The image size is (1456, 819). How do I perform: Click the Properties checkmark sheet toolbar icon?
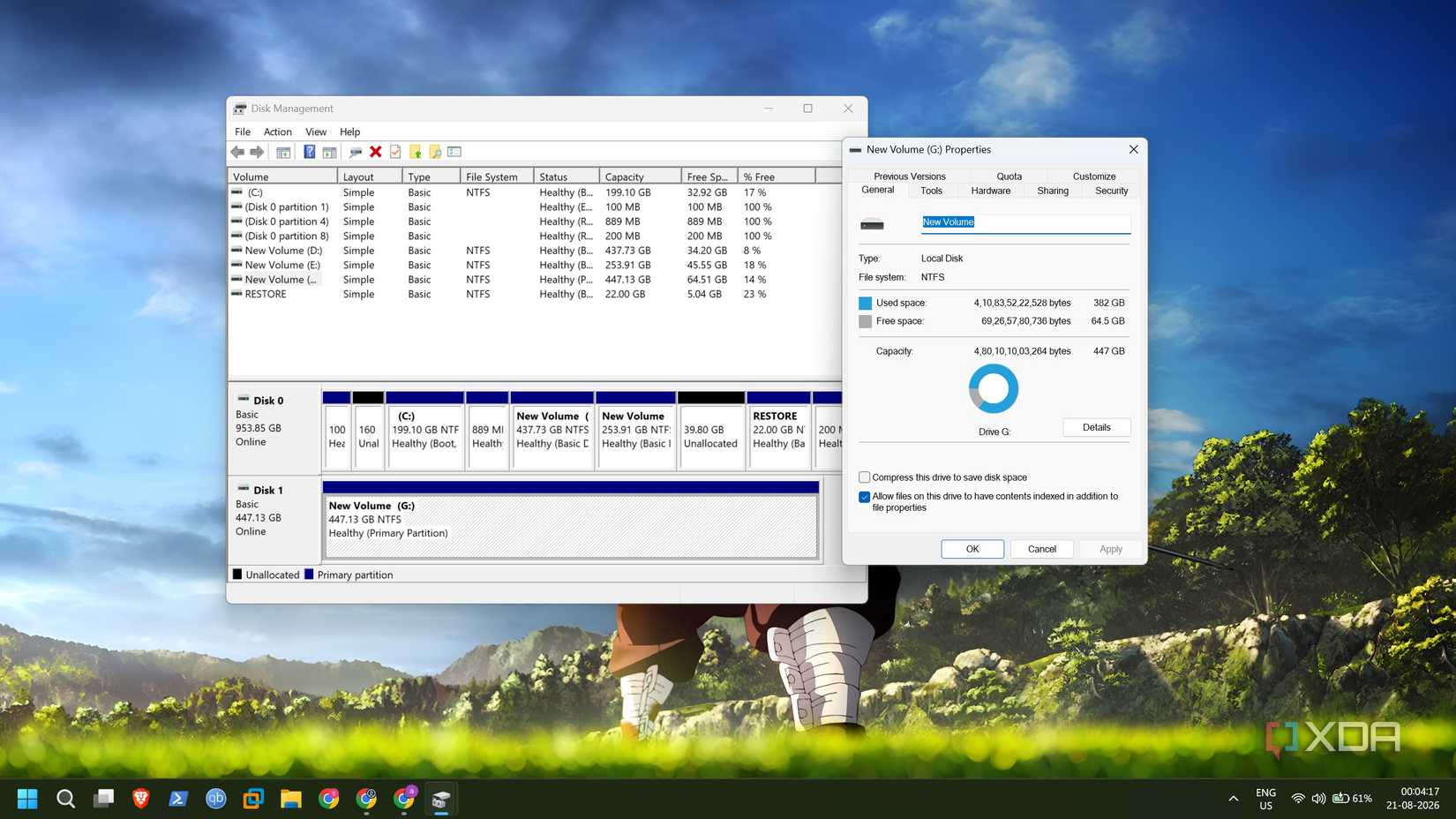[395, 152]
